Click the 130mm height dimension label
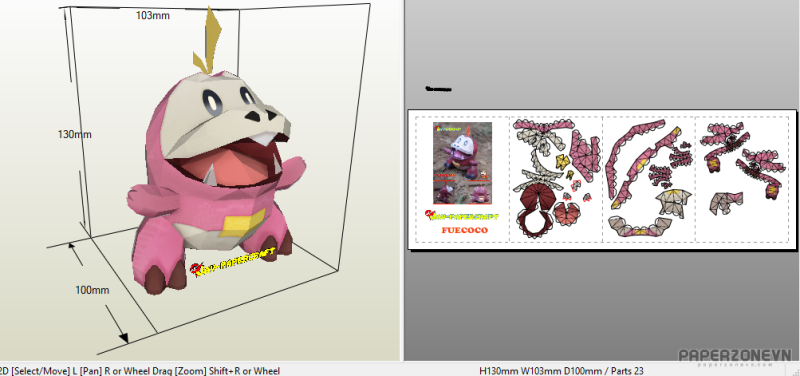800x376 pixels. click(x=74, y=135)
